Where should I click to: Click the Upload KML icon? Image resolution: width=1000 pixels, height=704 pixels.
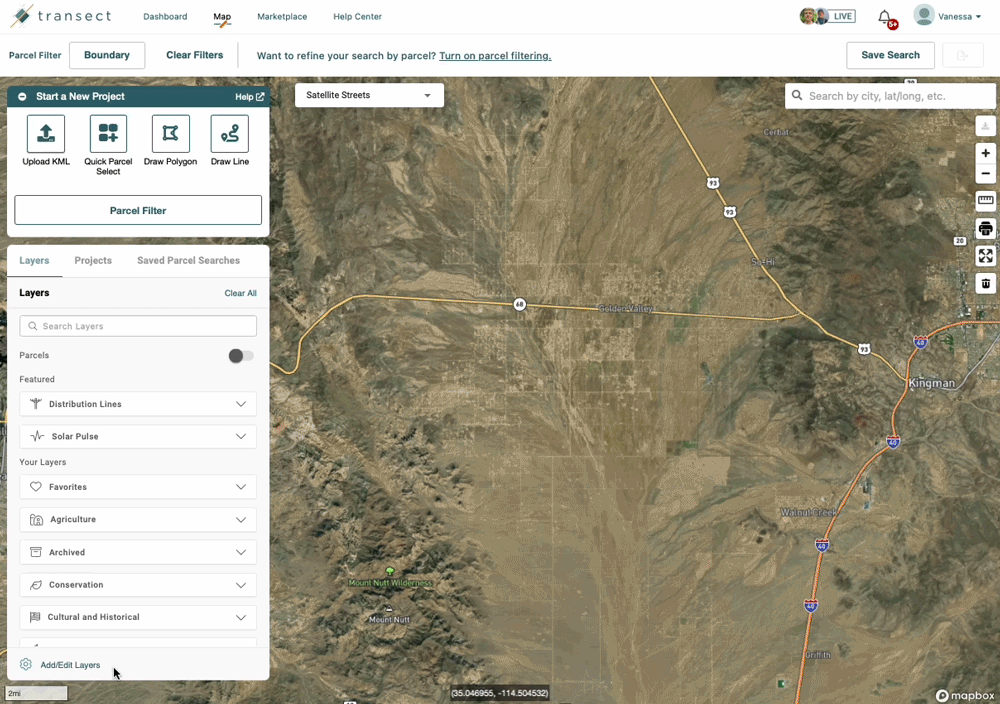point(46,134)
